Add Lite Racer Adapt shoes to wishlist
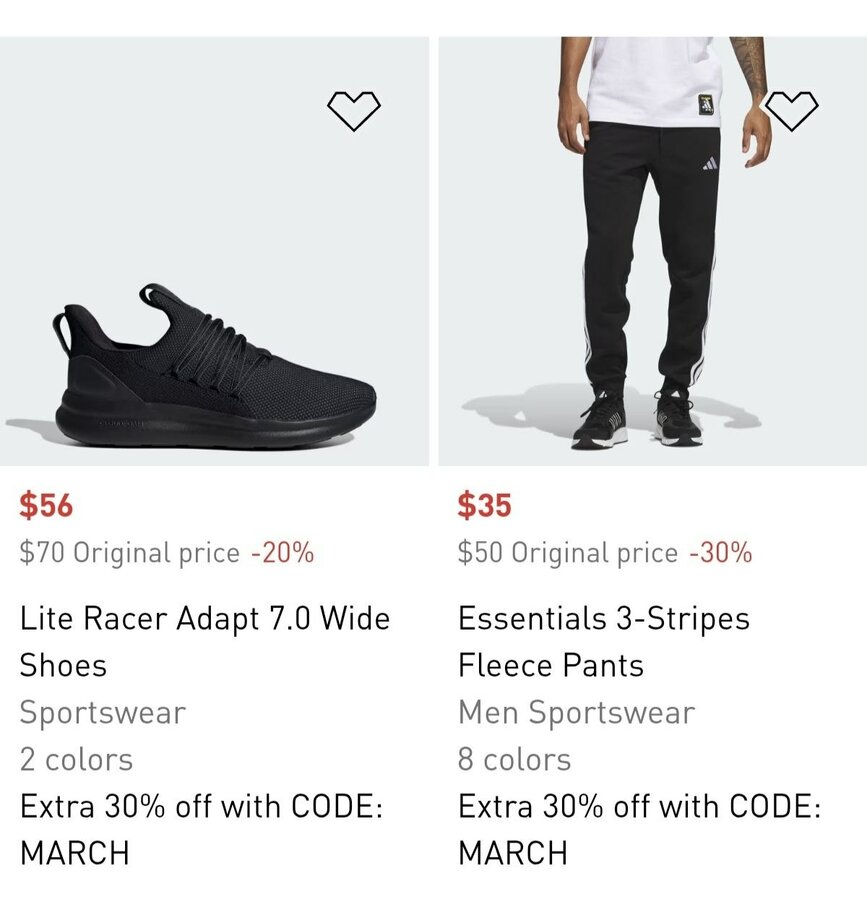 [x=354, y=111]
